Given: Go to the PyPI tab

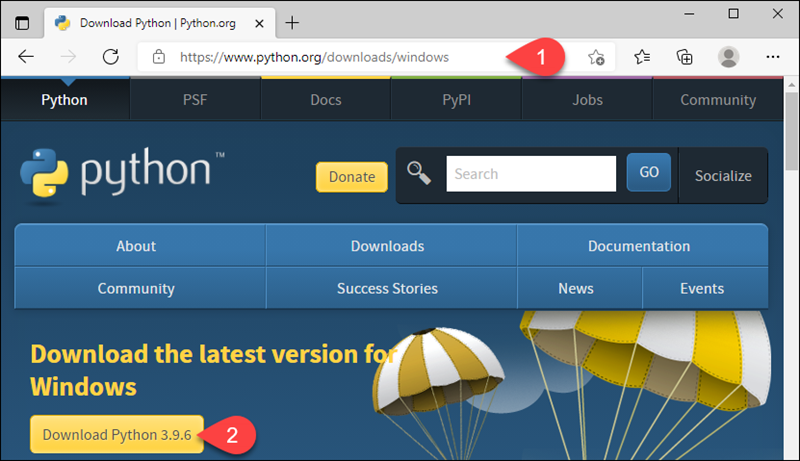Looking at the screenshot, I should point(457,99).
